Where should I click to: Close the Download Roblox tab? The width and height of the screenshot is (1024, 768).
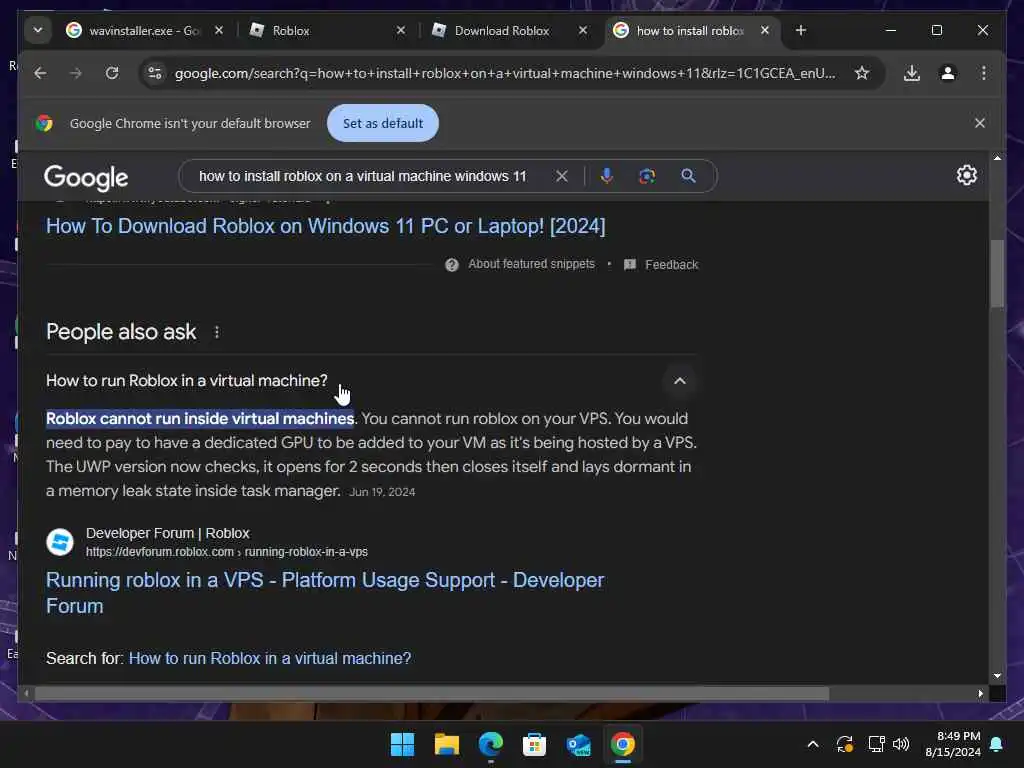pos(583,31)
